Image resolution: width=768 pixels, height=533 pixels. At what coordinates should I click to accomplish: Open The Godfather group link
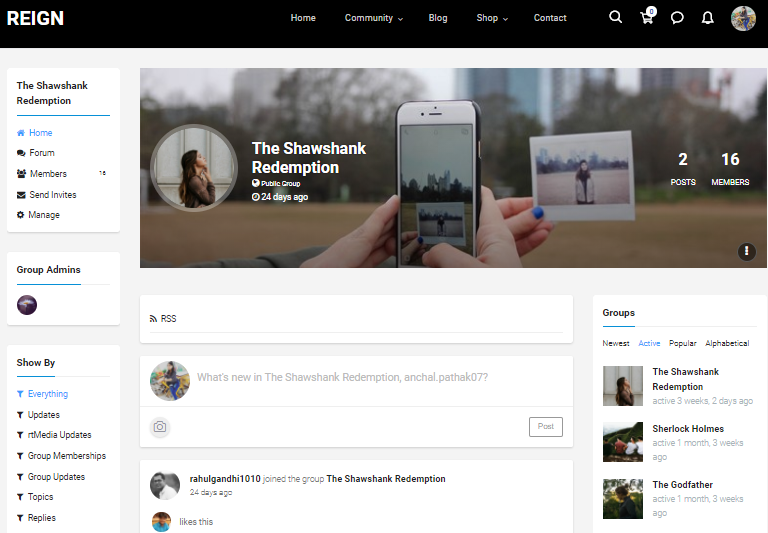click(682, 485)
